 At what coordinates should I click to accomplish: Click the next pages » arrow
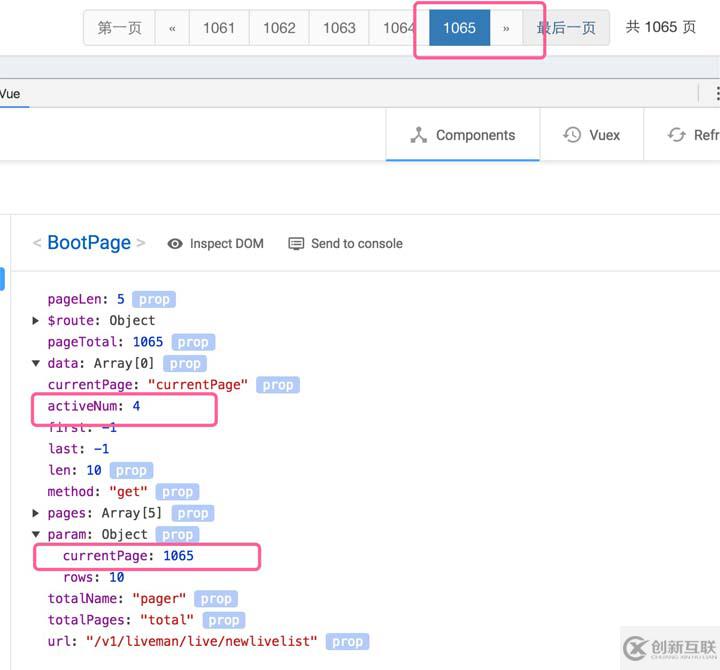[506, 28]
